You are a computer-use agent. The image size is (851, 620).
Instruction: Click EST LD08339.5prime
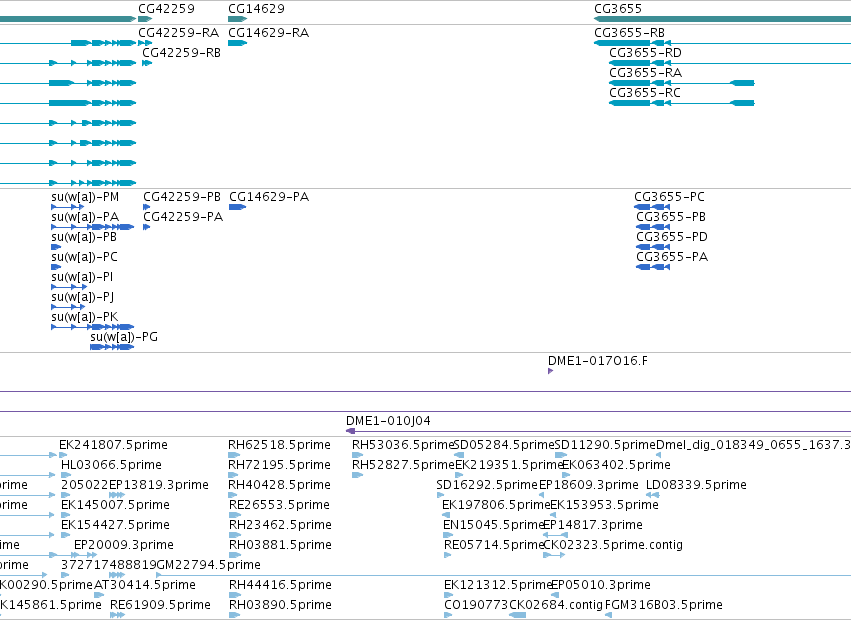pos(696,485)
